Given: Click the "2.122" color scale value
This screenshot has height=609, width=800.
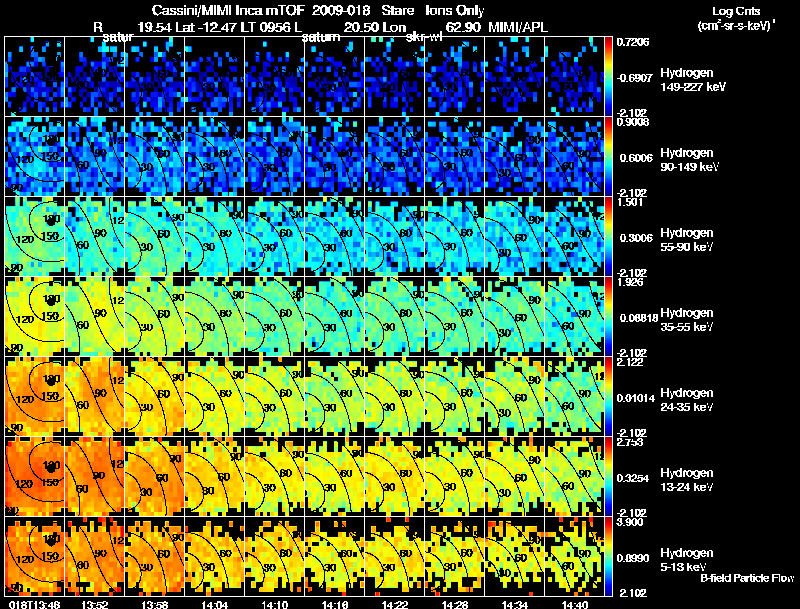Looking at the screenshot, I should (x=631, y=362).
